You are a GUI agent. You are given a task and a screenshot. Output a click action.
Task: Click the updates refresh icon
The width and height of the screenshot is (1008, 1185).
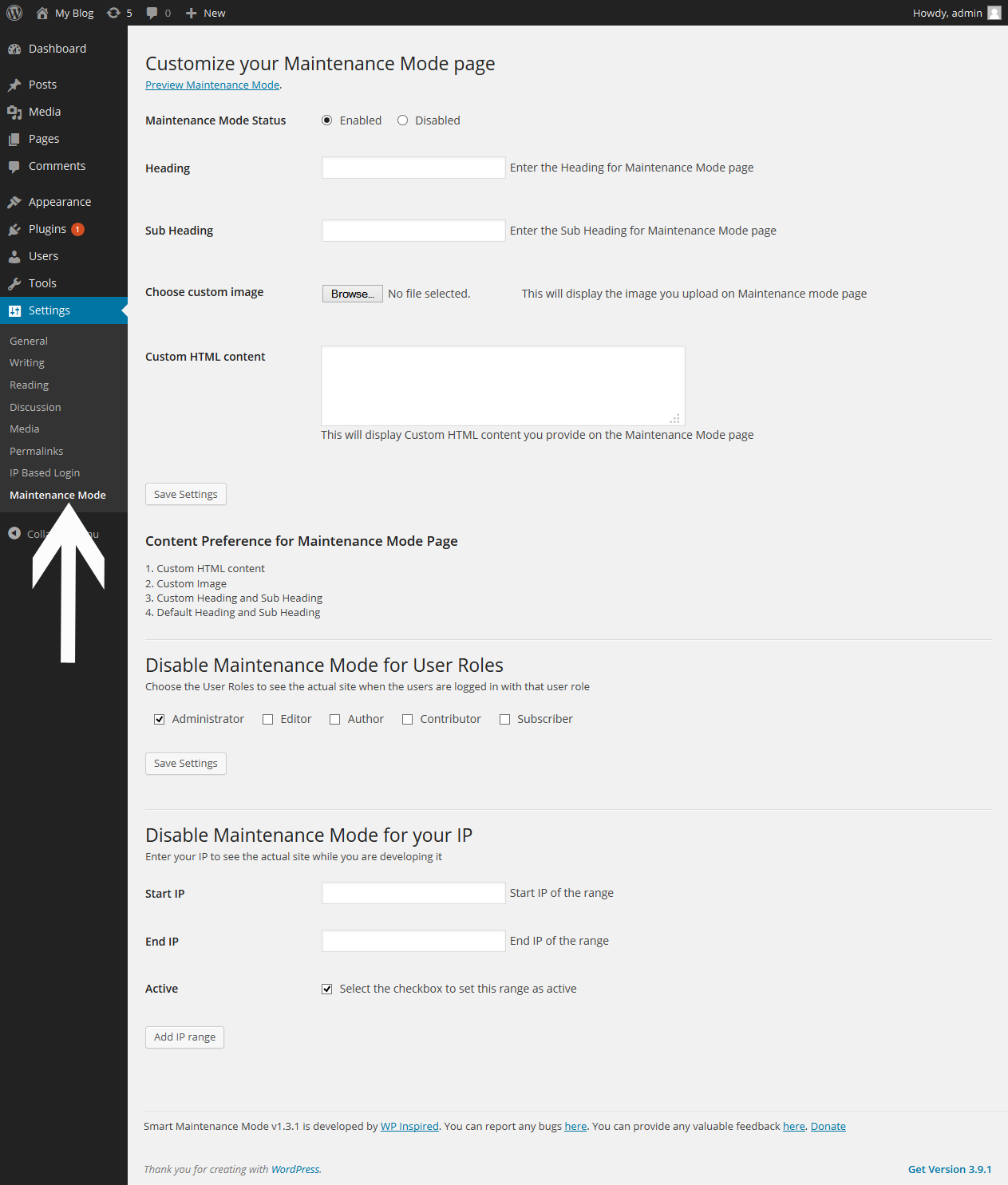113,13
